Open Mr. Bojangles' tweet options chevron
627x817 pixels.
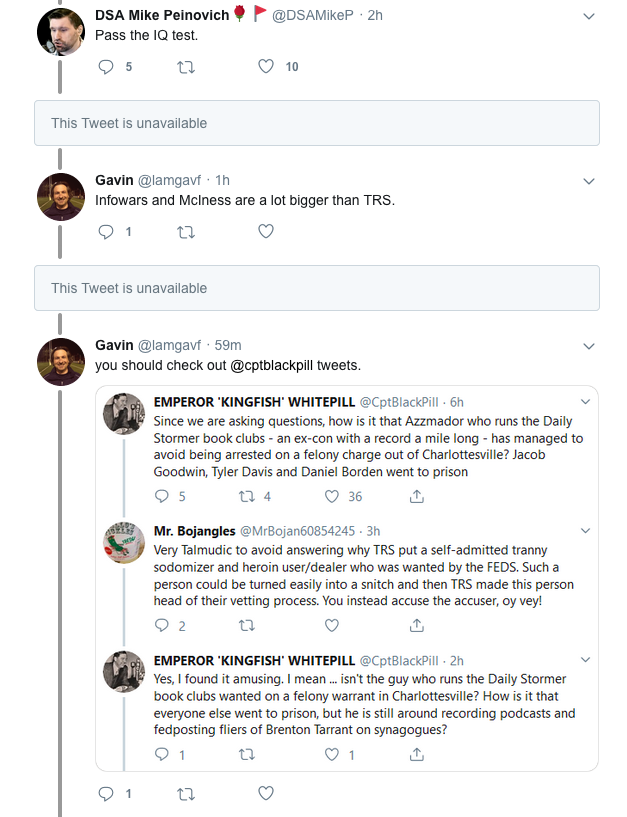(584, 531)
